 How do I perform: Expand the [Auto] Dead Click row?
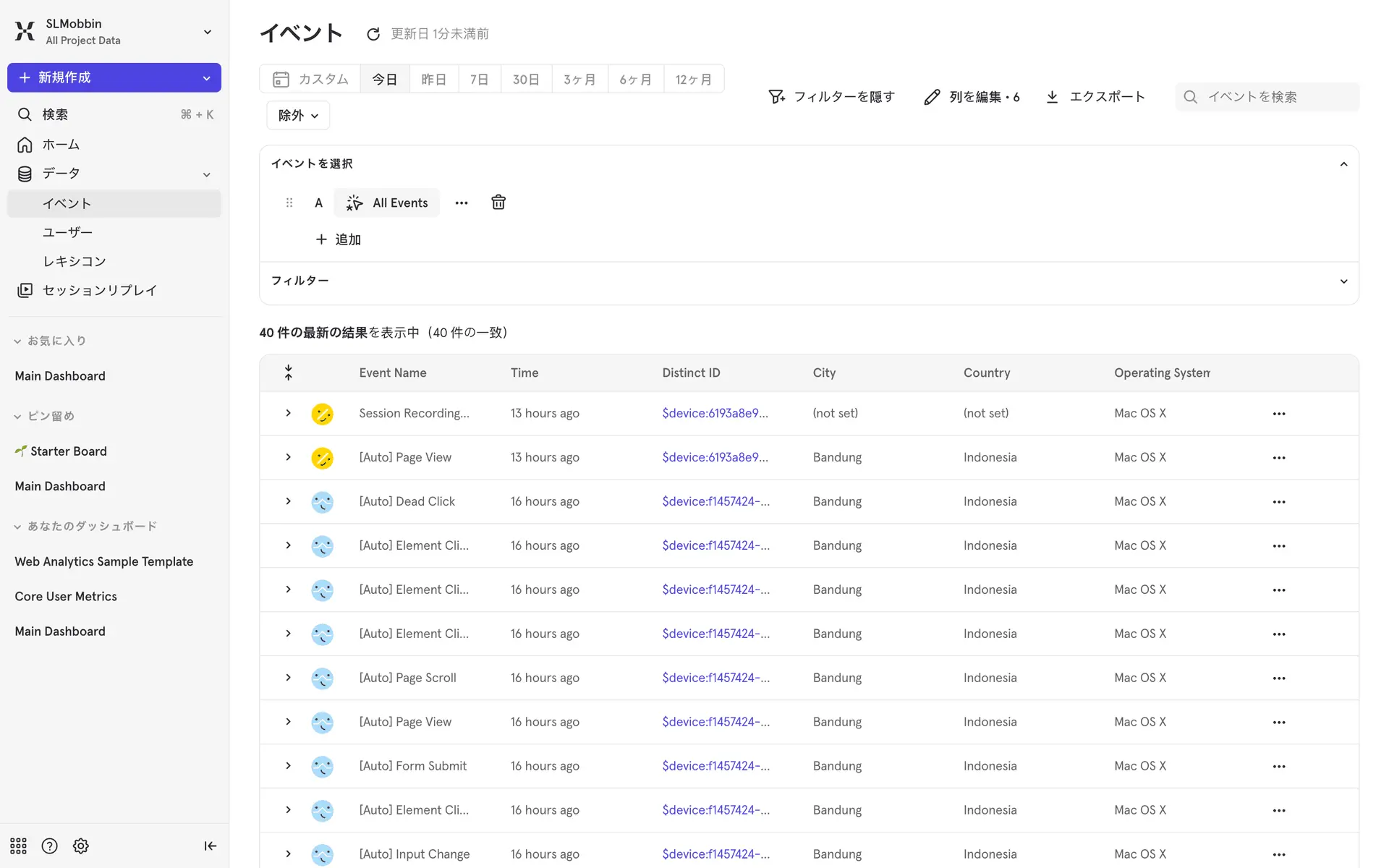(x=288, y=501)
